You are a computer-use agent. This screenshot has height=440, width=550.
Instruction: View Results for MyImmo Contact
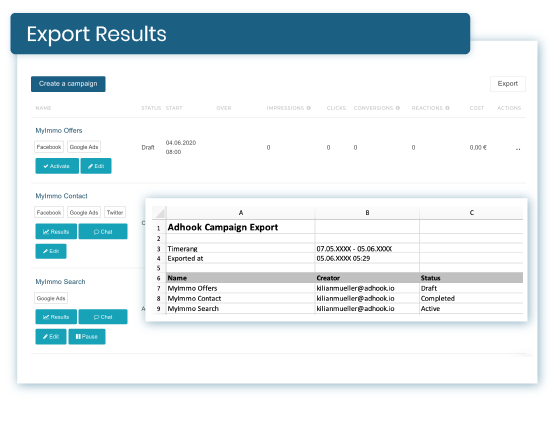pyautogui.click(x=56, y=232)
